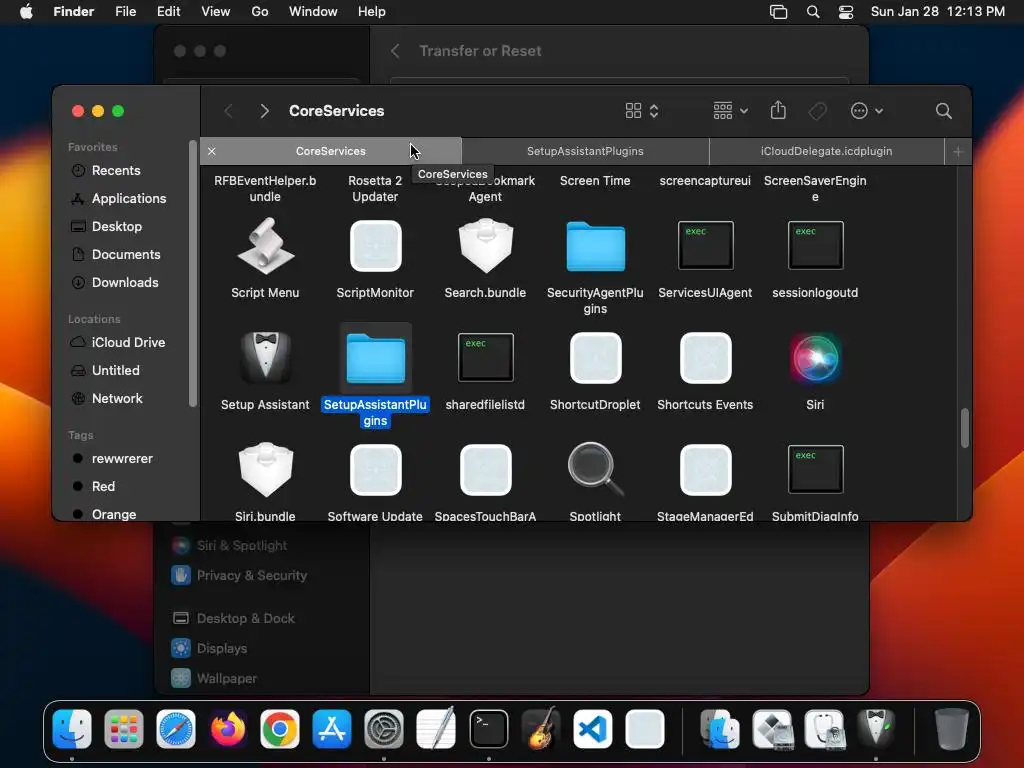1024x768 pixels.
Task: Select the Software Update app icon
Action: 376,470
